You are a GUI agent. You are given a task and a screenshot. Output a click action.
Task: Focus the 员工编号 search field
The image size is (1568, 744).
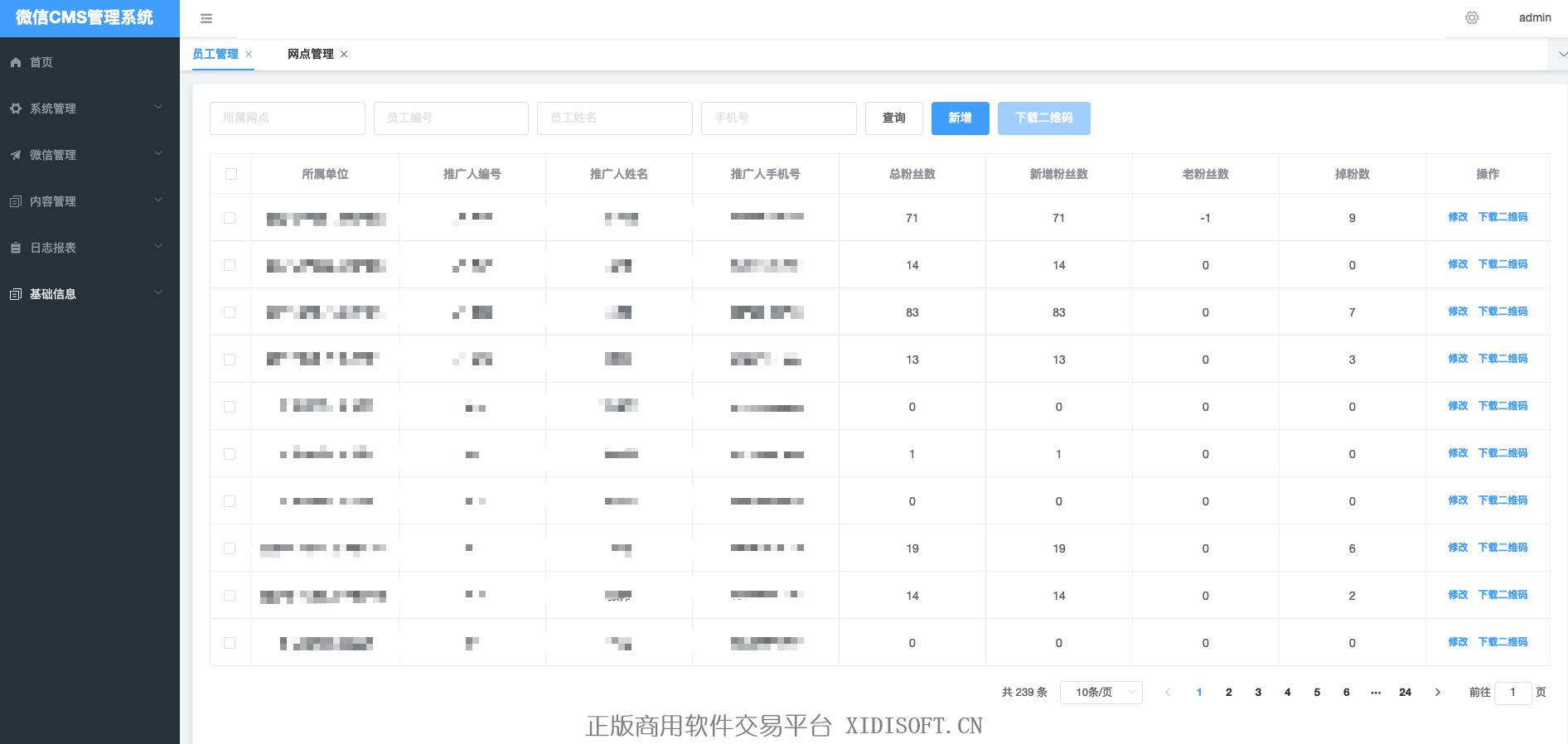(452, 118)
